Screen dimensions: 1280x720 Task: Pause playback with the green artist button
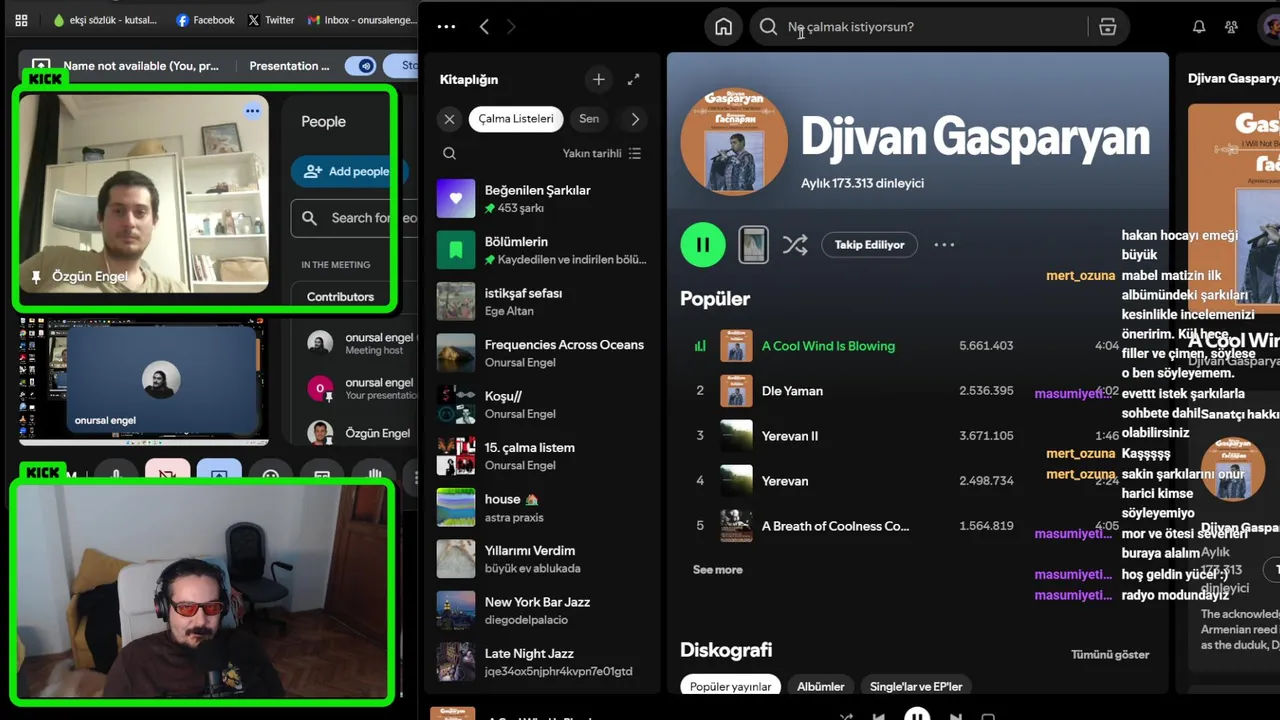[703, 245]
